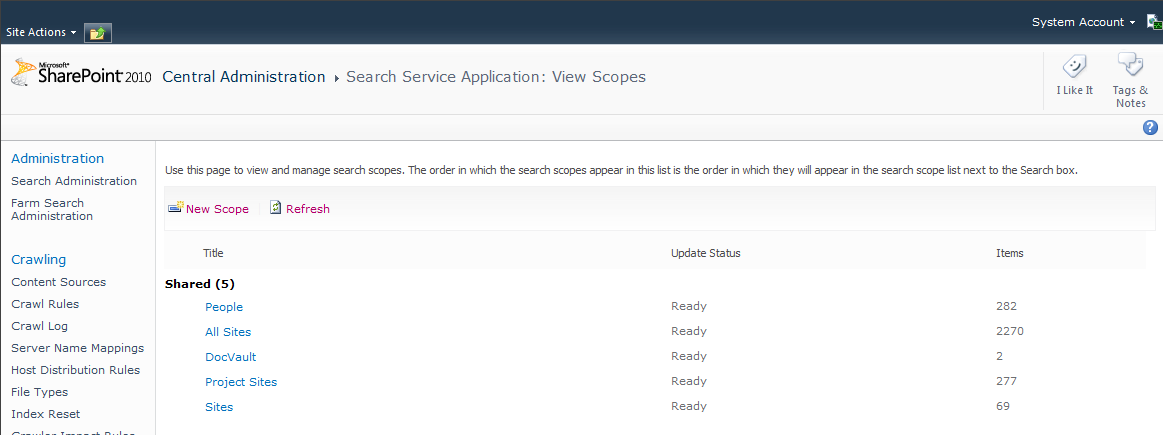This screenshot has height=435, width=1163.
Task: Click the Title column header
Action: click(x=213, y=253)
